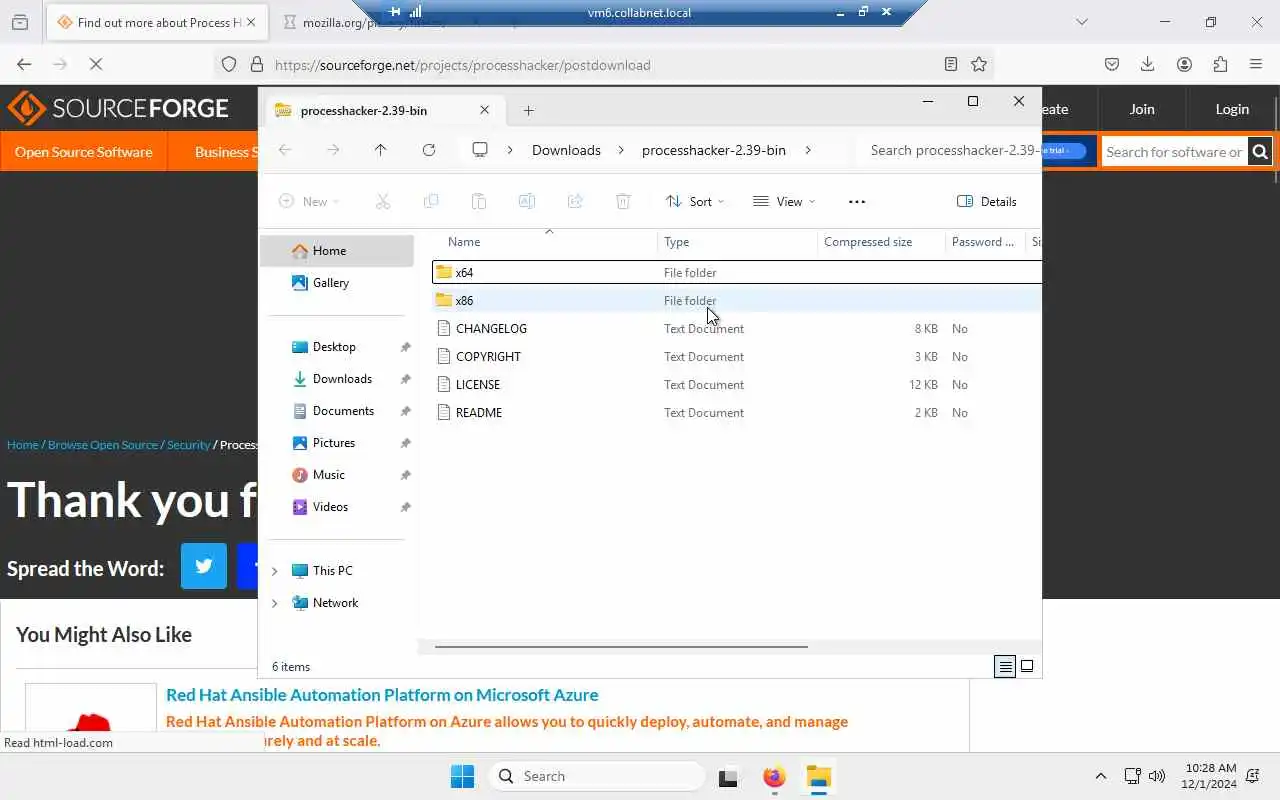Open Red Hat Ansible Automation Platform link

(382, 695)
